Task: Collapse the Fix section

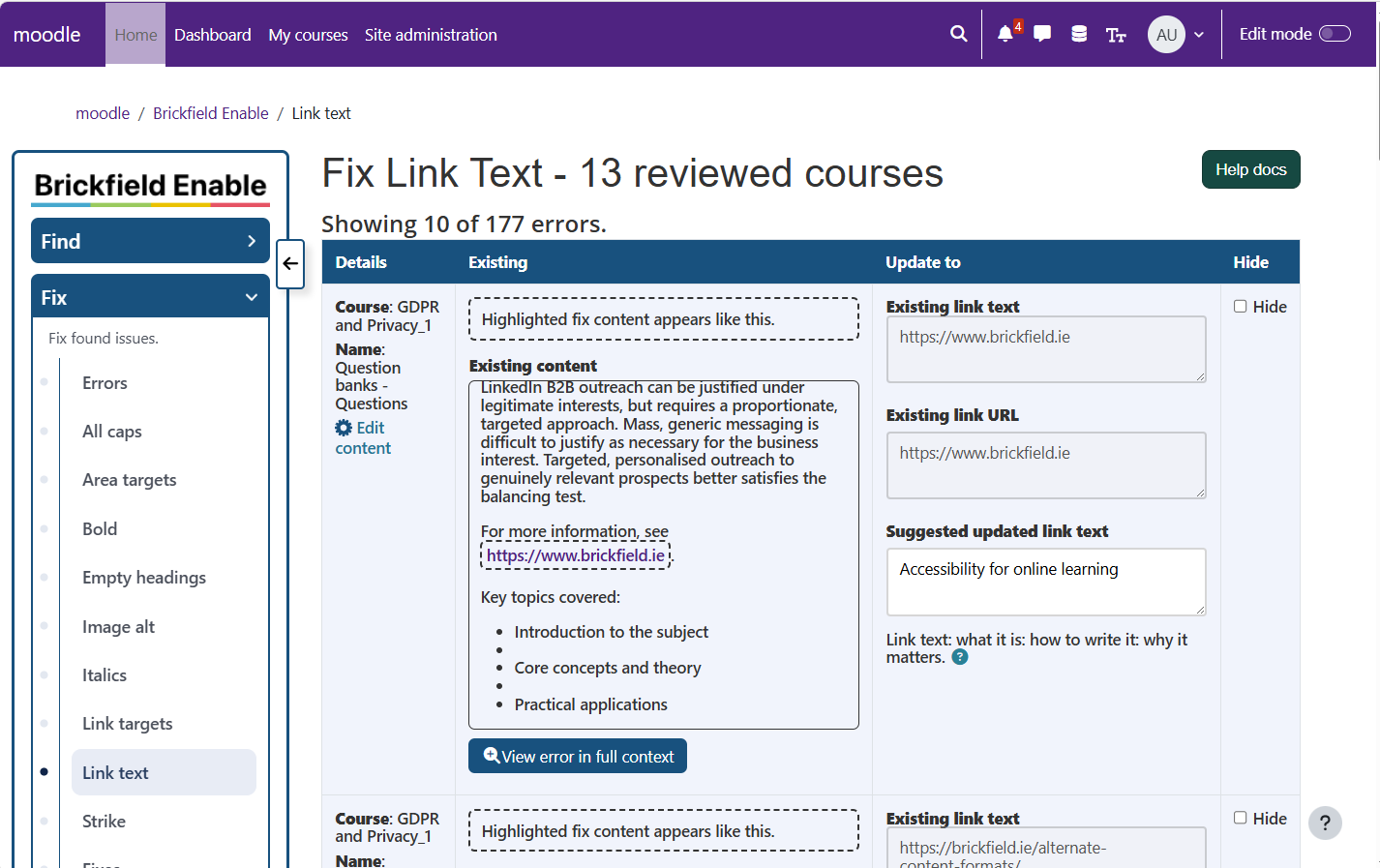Action: tap(150, 297)
